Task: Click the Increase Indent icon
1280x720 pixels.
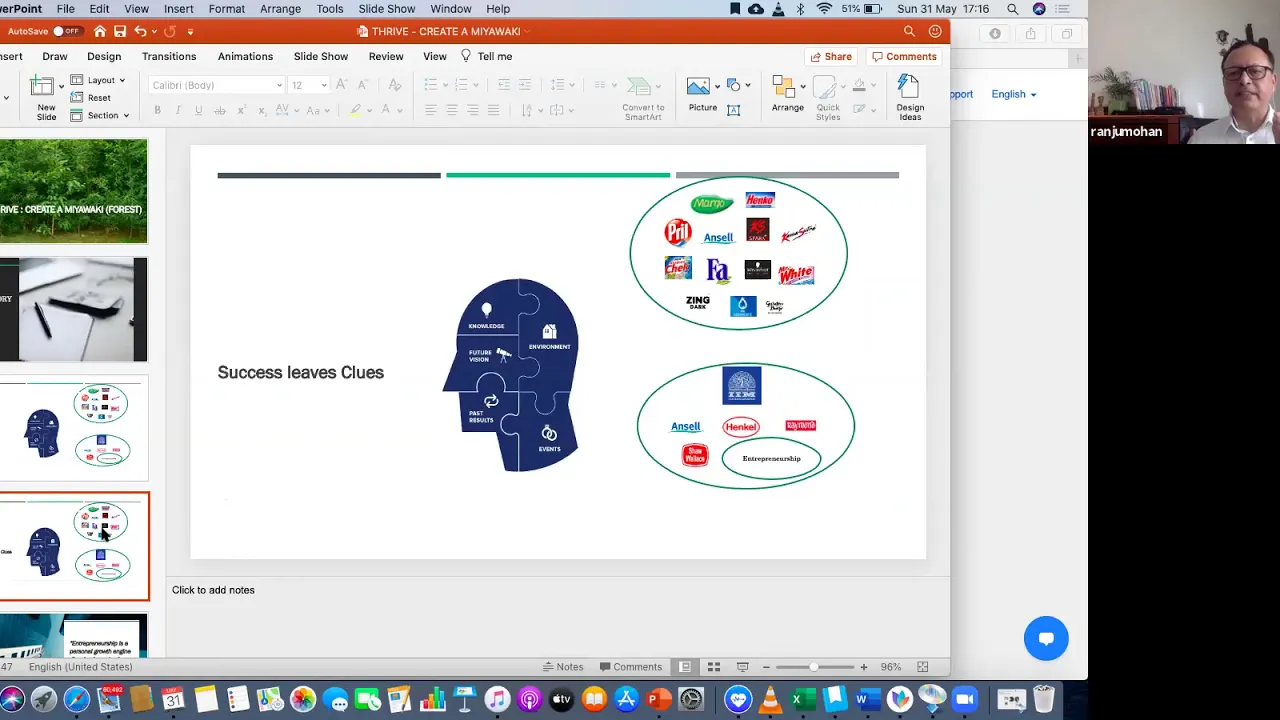Action: (x=525, y=85)
